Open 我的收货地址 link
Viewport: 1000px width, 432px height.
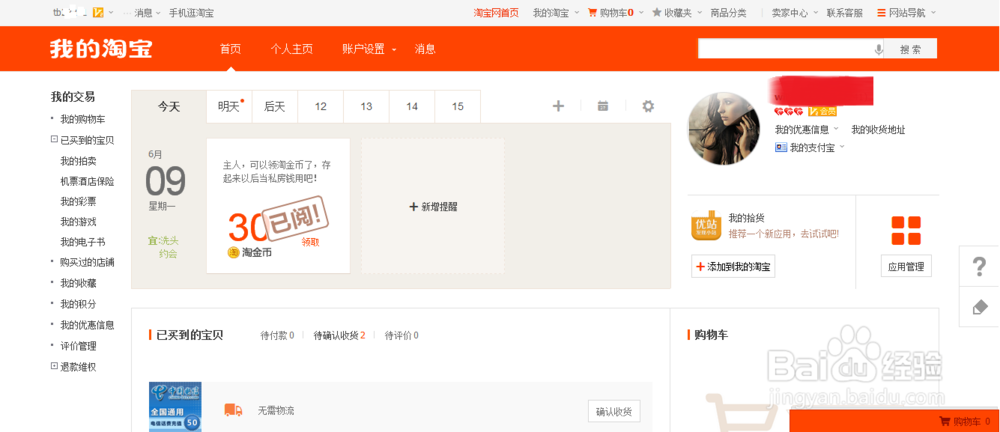coord(878,130)
